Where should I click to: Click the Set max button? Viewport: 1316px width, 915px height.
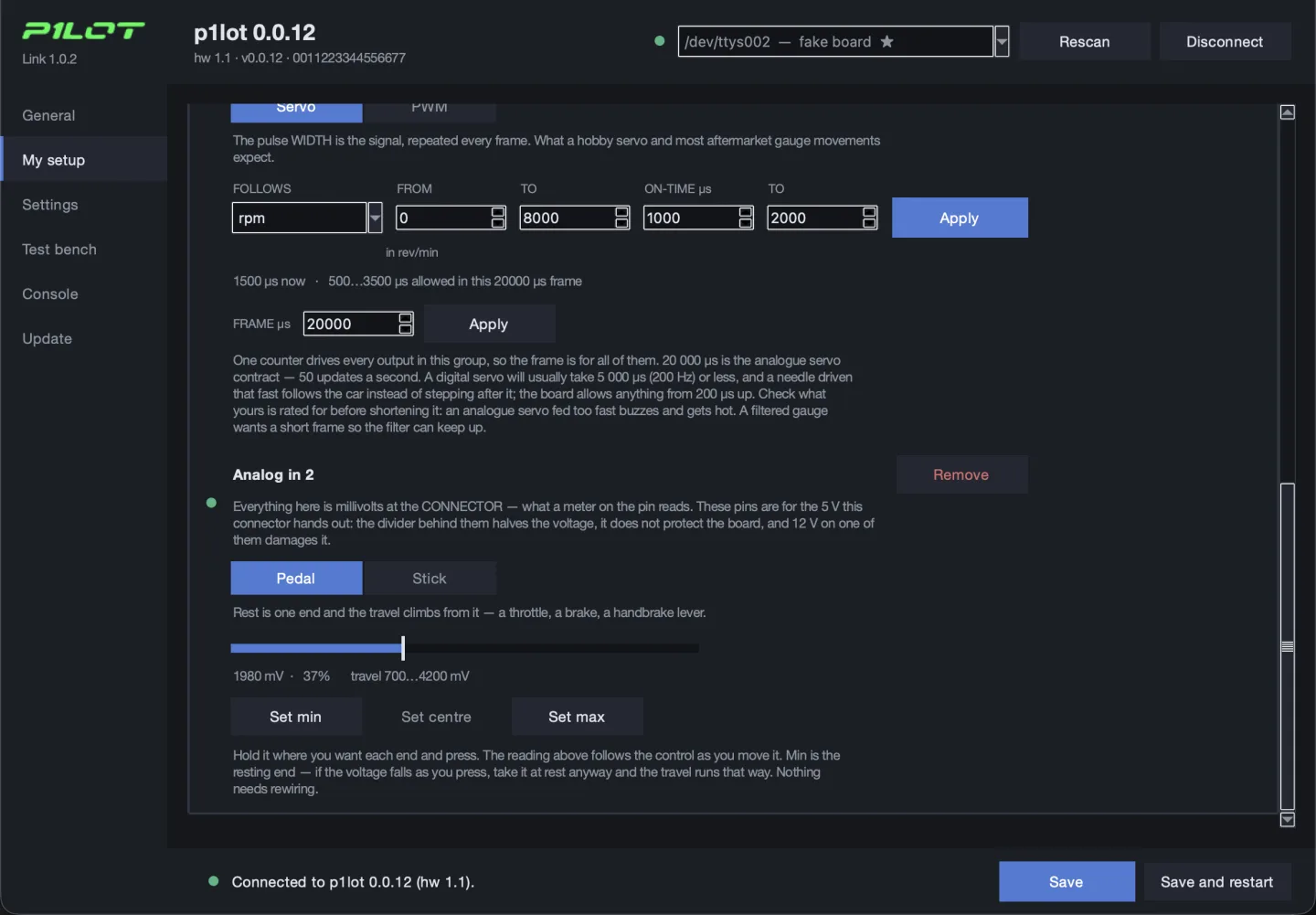(x=577, y=717)
